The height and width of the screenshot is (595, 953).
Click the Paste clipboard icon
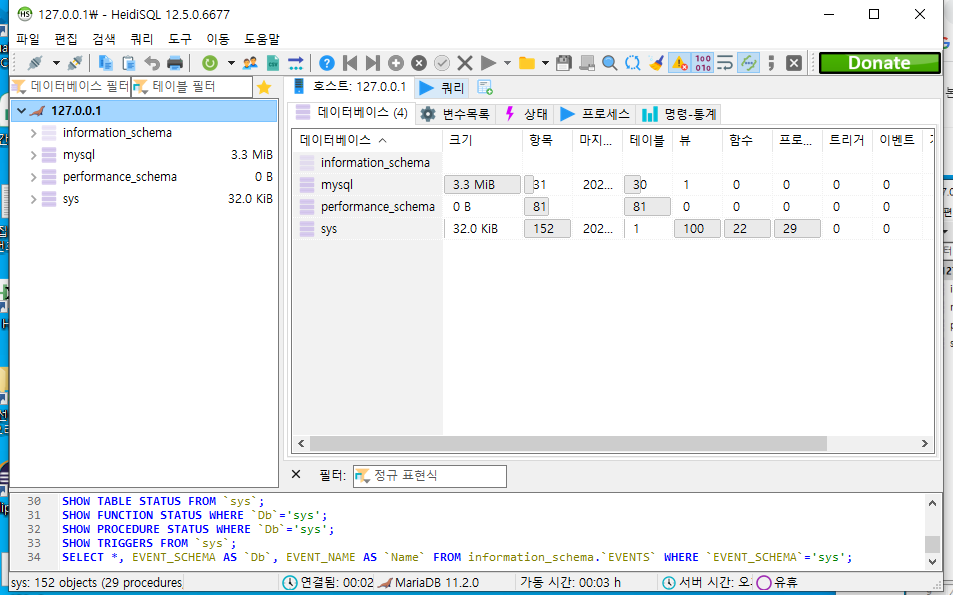pos(129,63)
